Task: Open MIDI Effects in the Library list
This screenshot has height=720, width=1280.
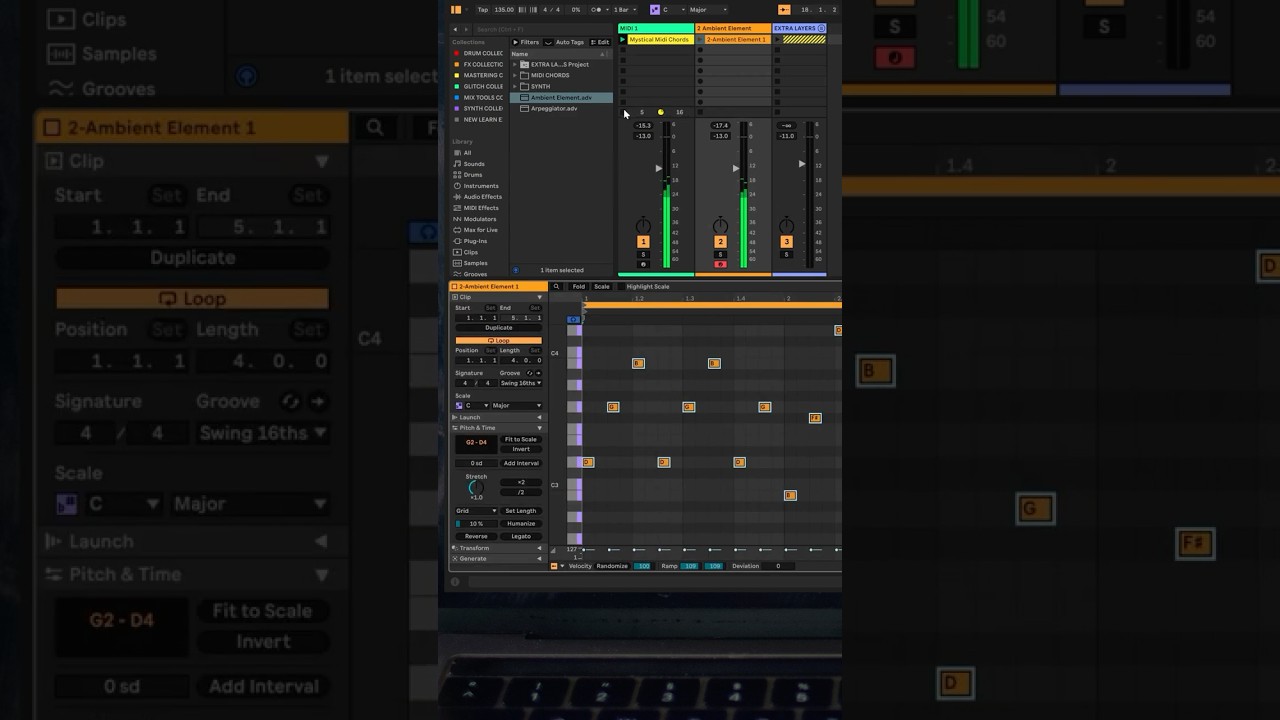Action: pyautogui.click(x=481, y=208)
